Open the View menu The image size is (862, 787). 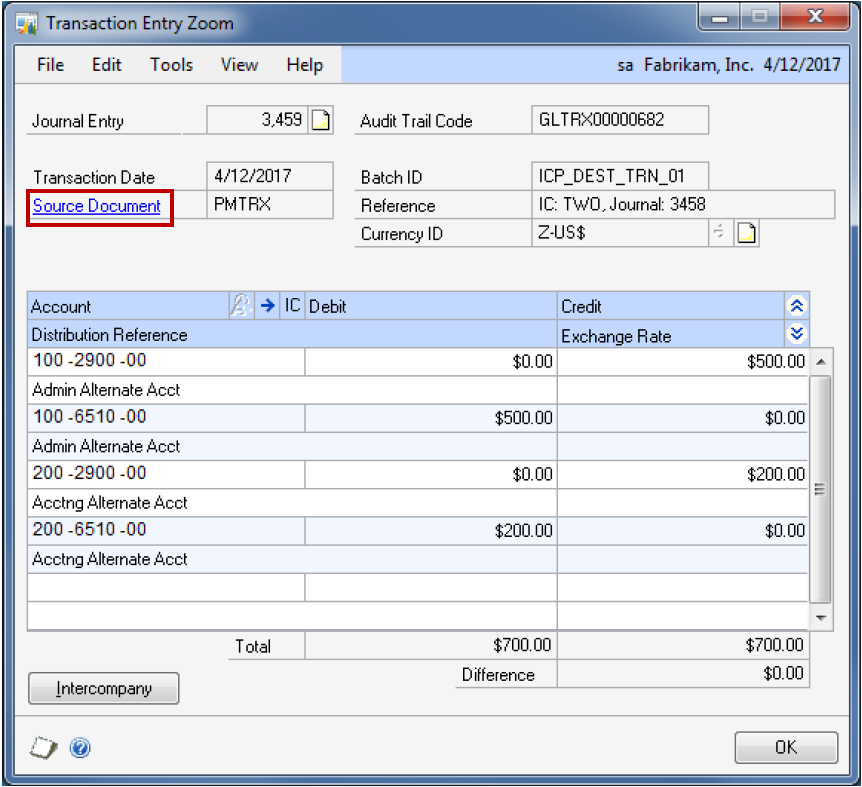tap(239, 65)
